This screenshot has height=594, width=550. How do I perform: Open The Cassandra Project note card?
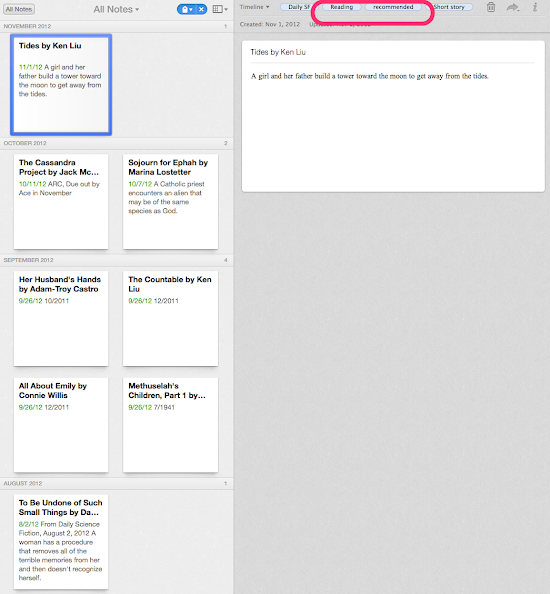tap(61, 202)
